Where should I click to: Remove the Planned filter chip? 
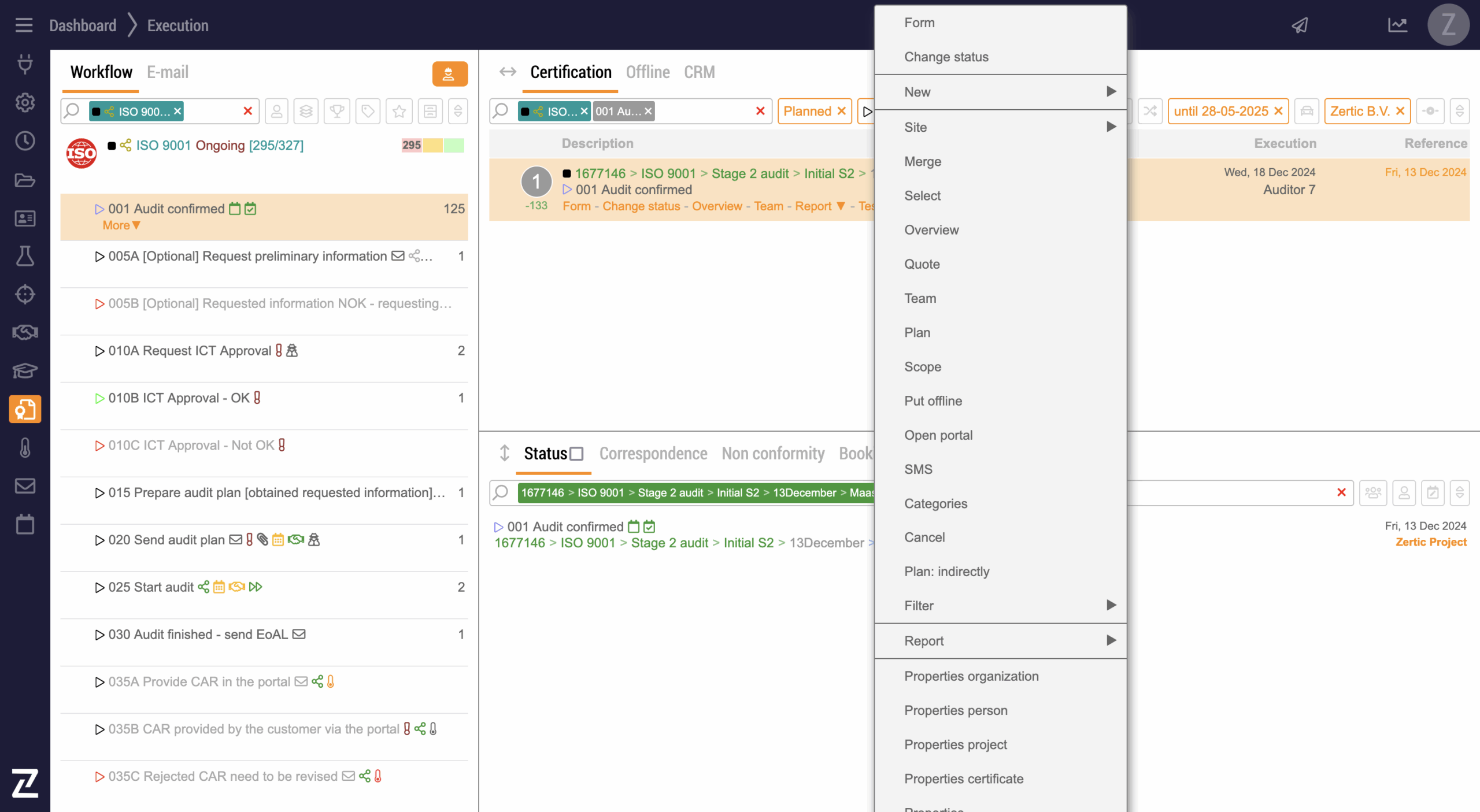point(842,111)
